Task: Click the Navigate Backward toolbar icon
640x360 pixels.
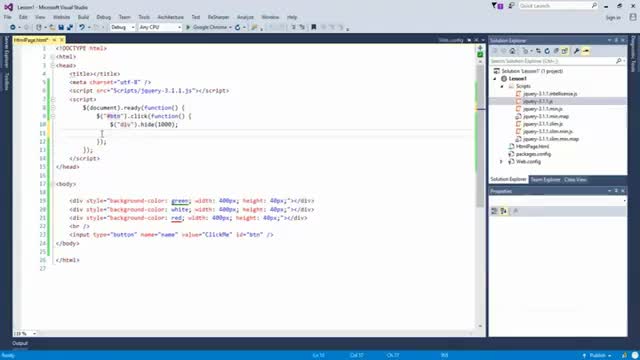Action: (13, 27)
